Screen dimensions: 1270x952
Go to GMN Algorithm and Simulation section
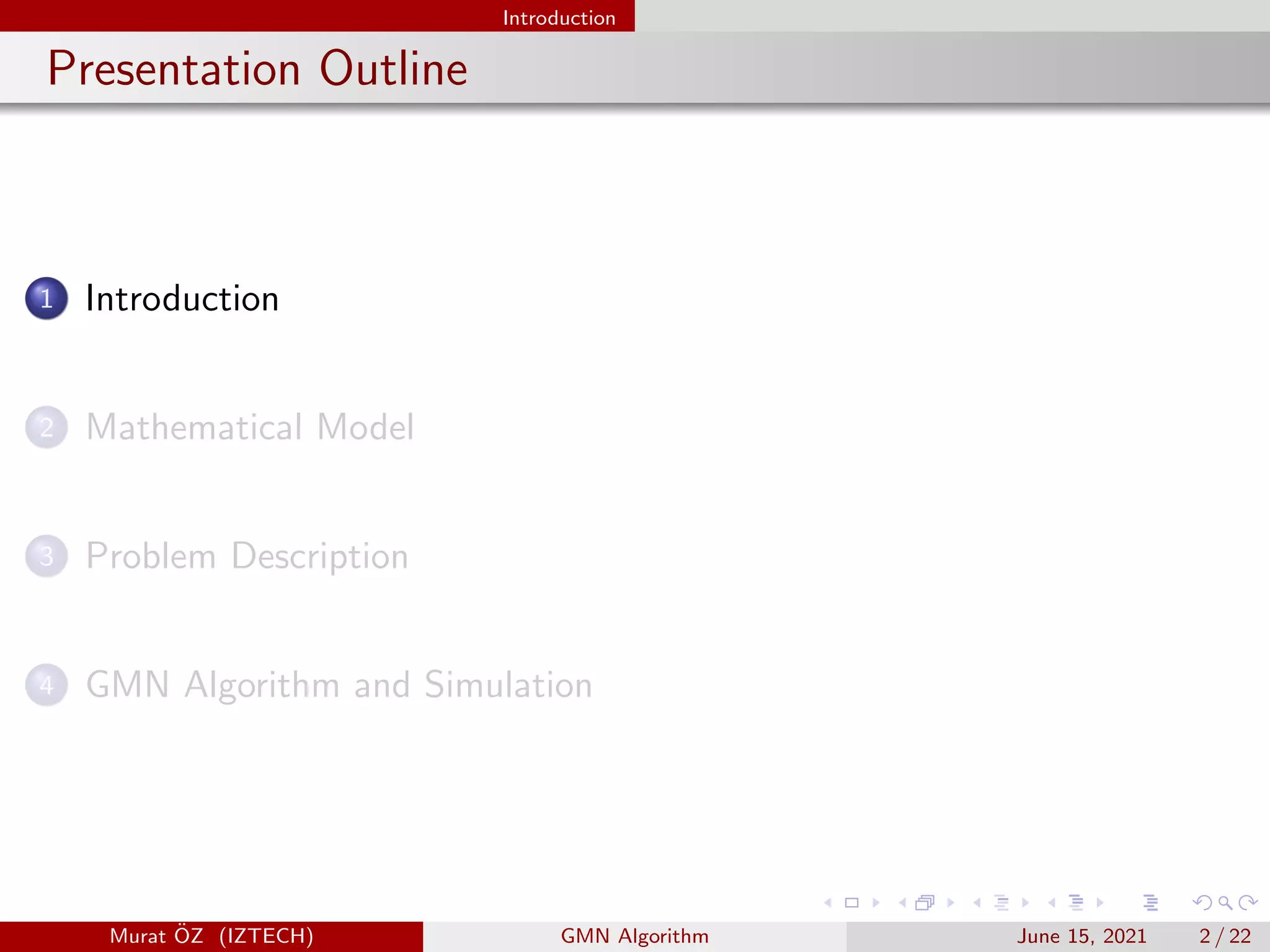[x=339, y=685]
